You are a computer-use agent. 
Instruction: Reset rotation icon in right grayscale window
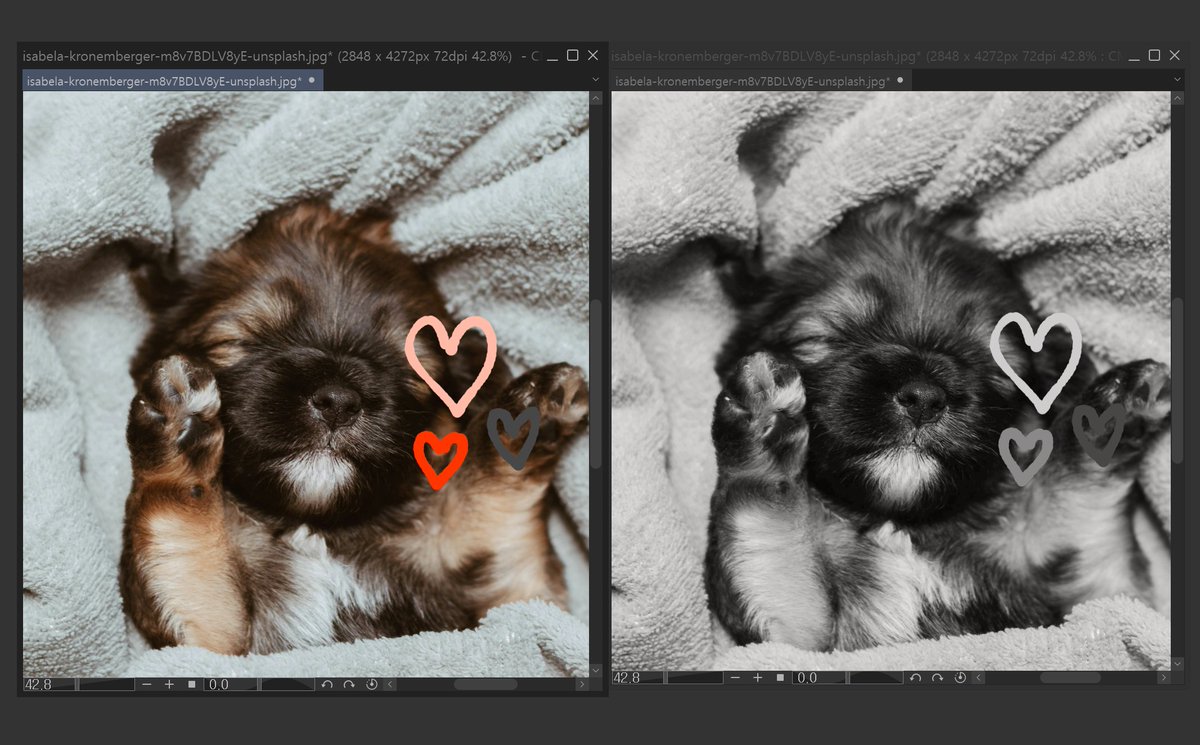[960, 678]
